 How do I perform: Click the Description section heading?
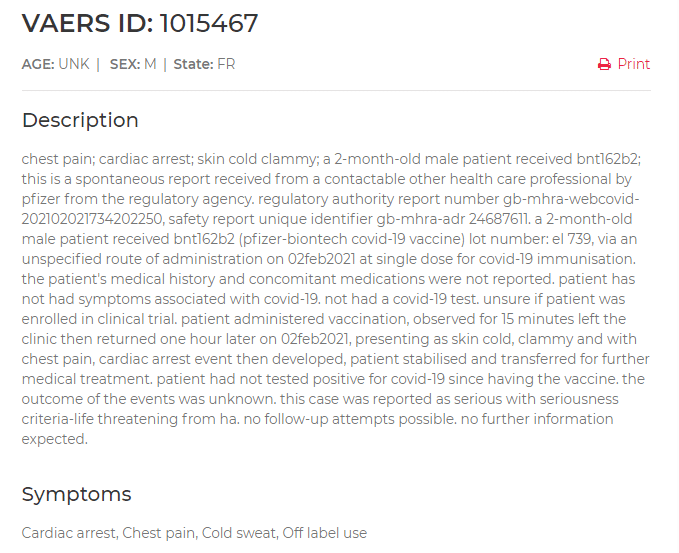coord(80,120)
